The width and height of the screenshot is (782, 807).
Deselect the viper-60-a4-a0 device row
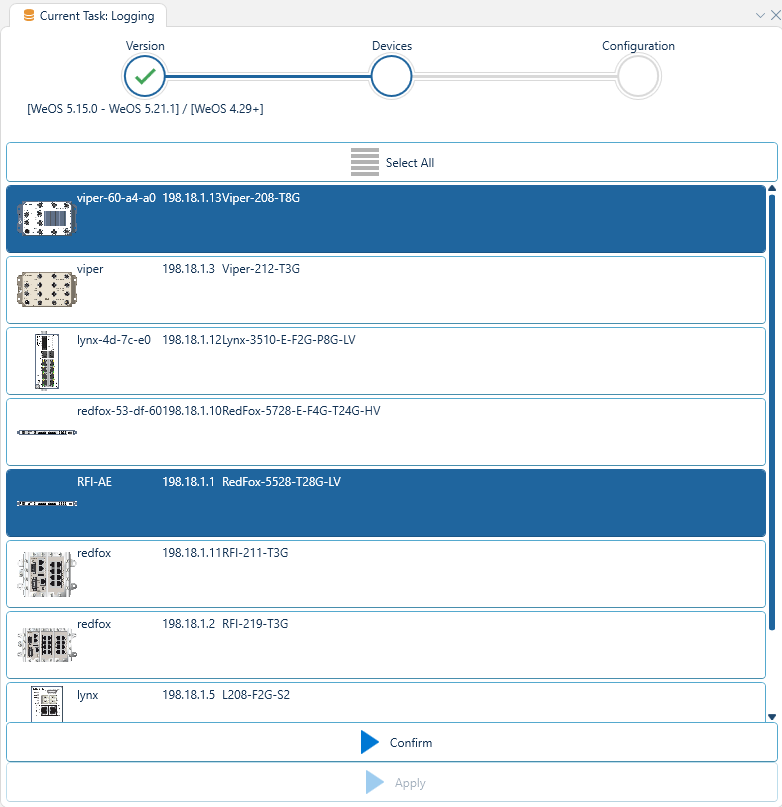point(386,219)
